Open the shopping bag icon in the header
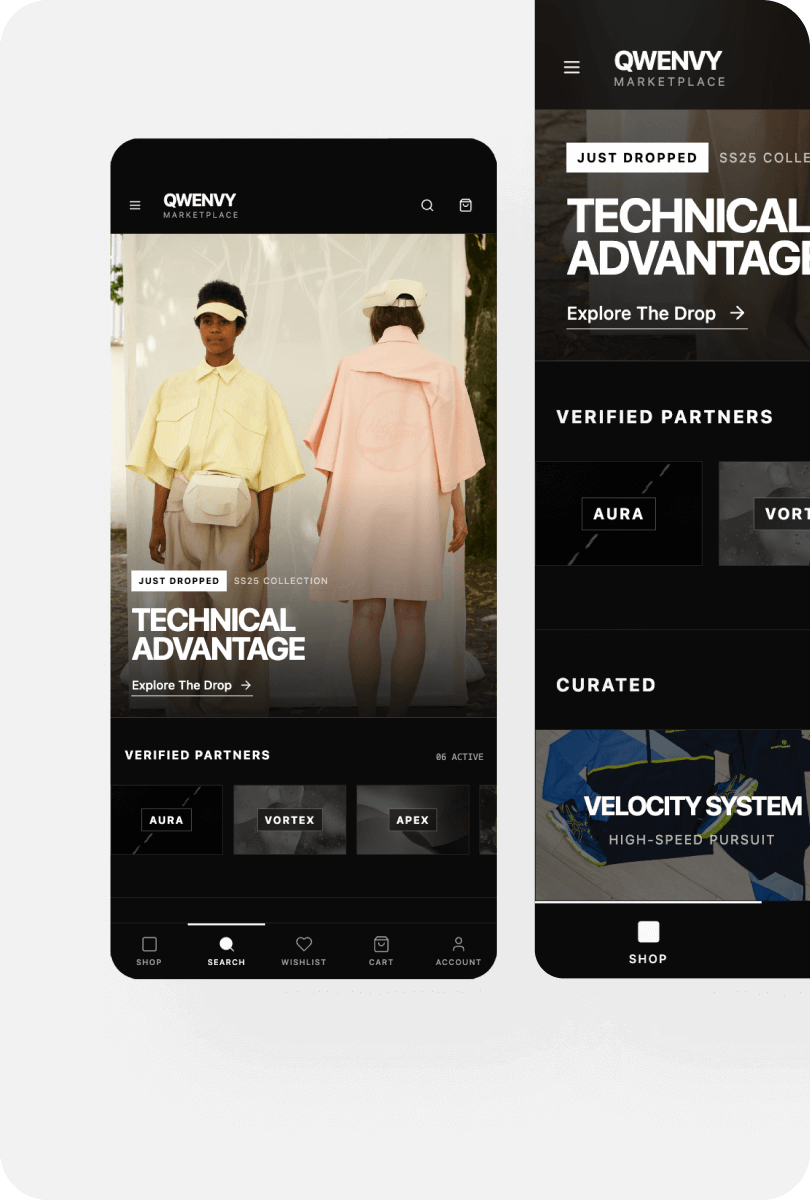Screen dimensions: 810x1200 tap(465, 205)
